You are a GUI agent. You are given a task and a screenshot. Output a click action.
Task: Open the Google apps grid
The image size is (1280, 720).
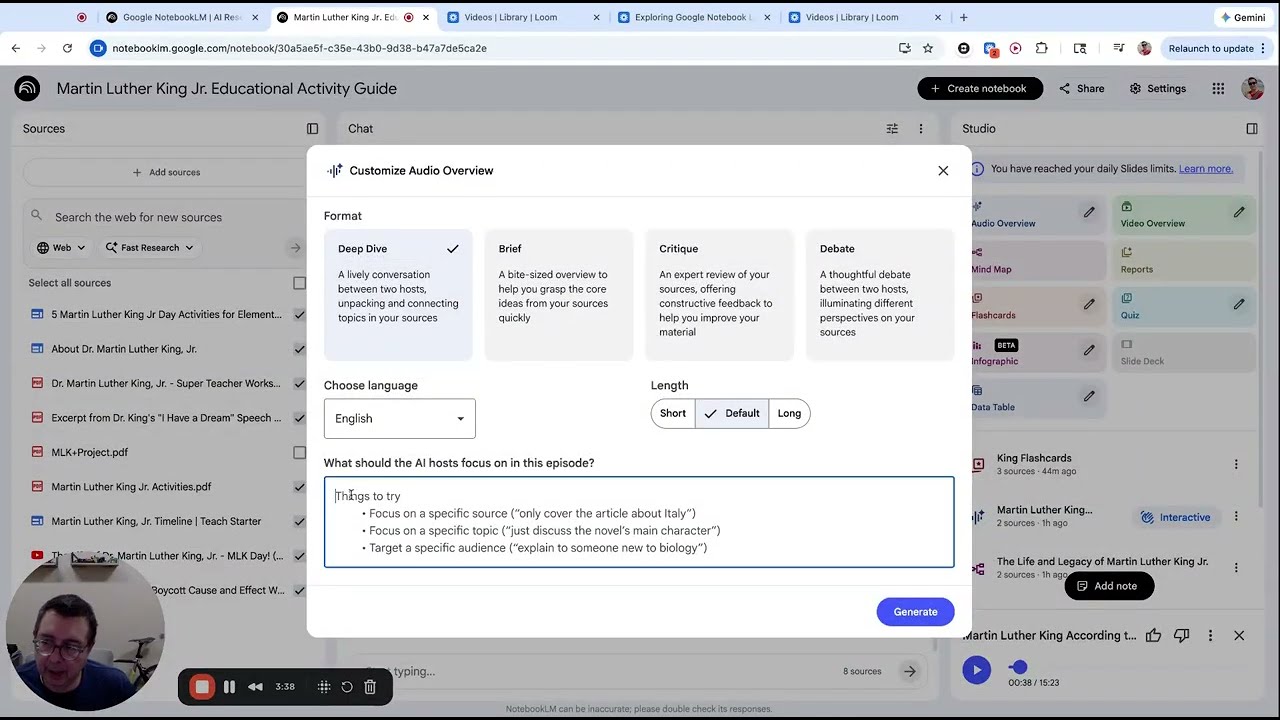(x=1218, y=88)
